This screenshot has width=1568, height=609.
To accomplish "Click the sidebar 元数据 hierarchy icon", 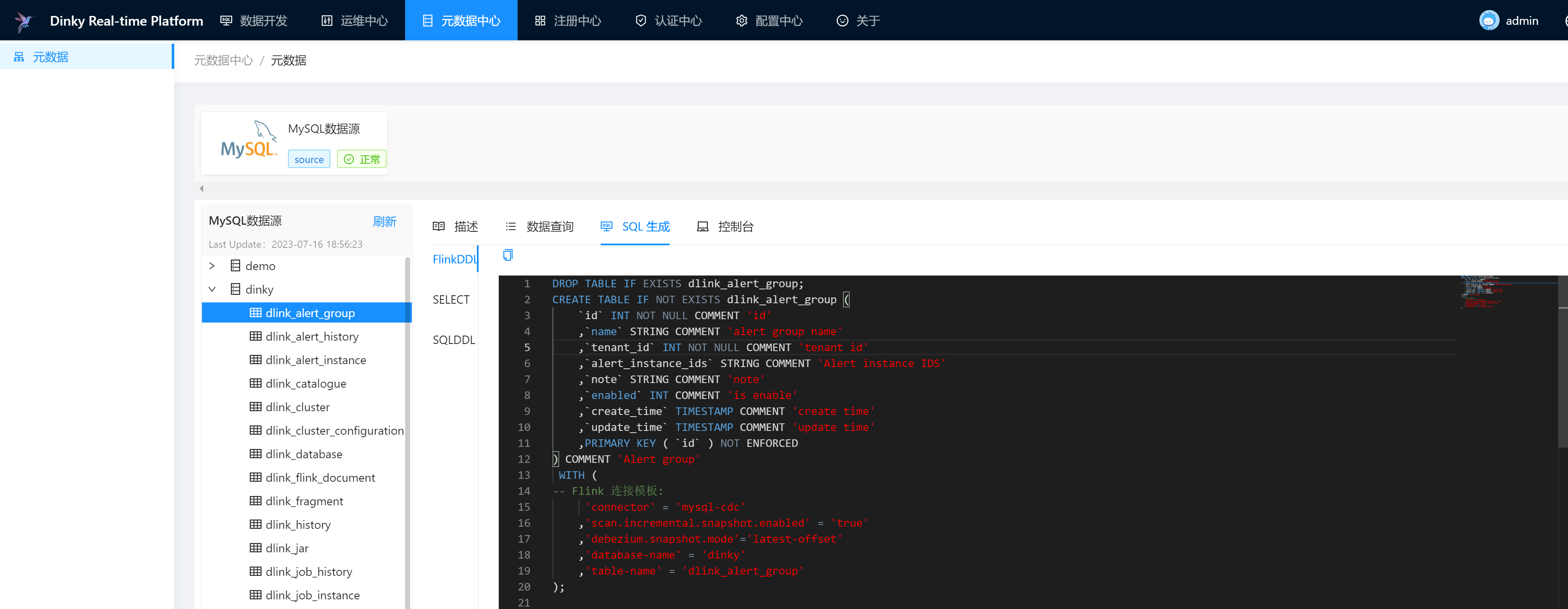I will [19, 57].
